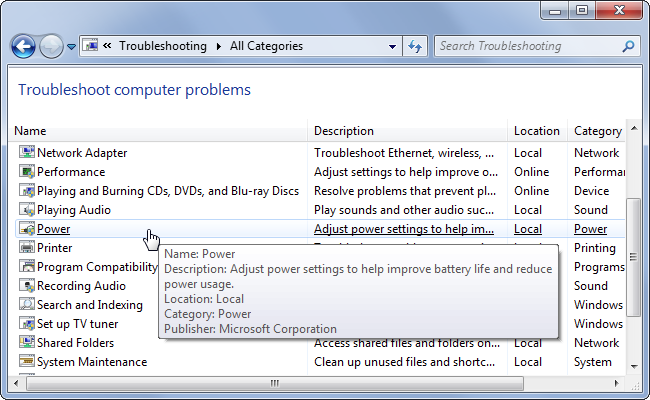Open the Performance troubleshooter icon
The height and width of the screenshot is (400, 650).
click(x=27, y=171)
